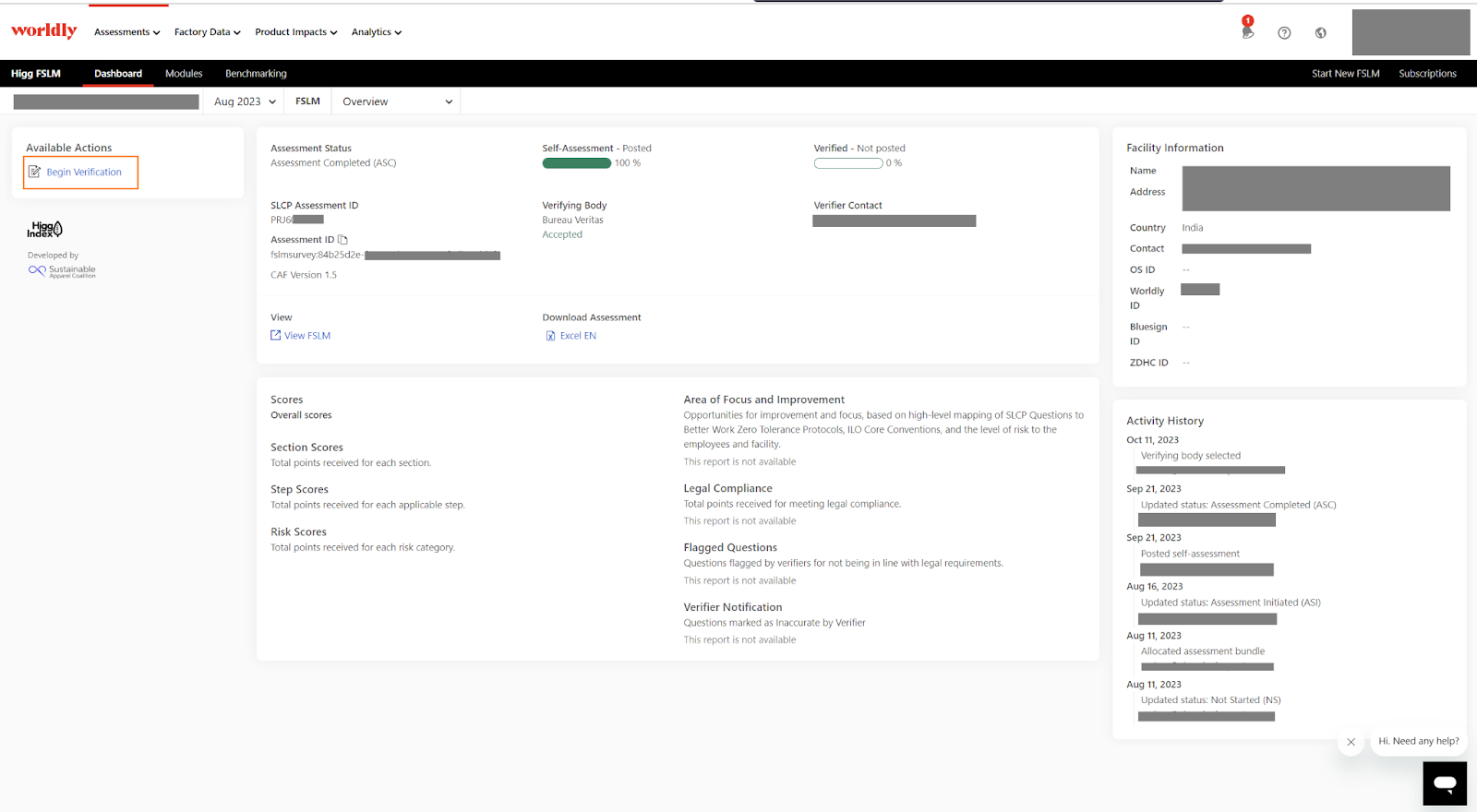The image size is (1477, 812).
Task: Expand the Product Impacts menu
Action: (296, 32)
